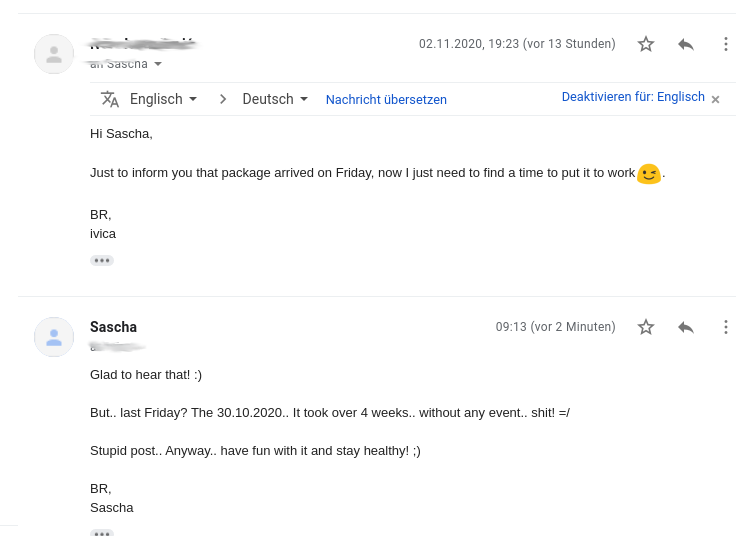Close the translation bar
The width and height of the screenshot is (740, 536).
(x=715, y=99)
